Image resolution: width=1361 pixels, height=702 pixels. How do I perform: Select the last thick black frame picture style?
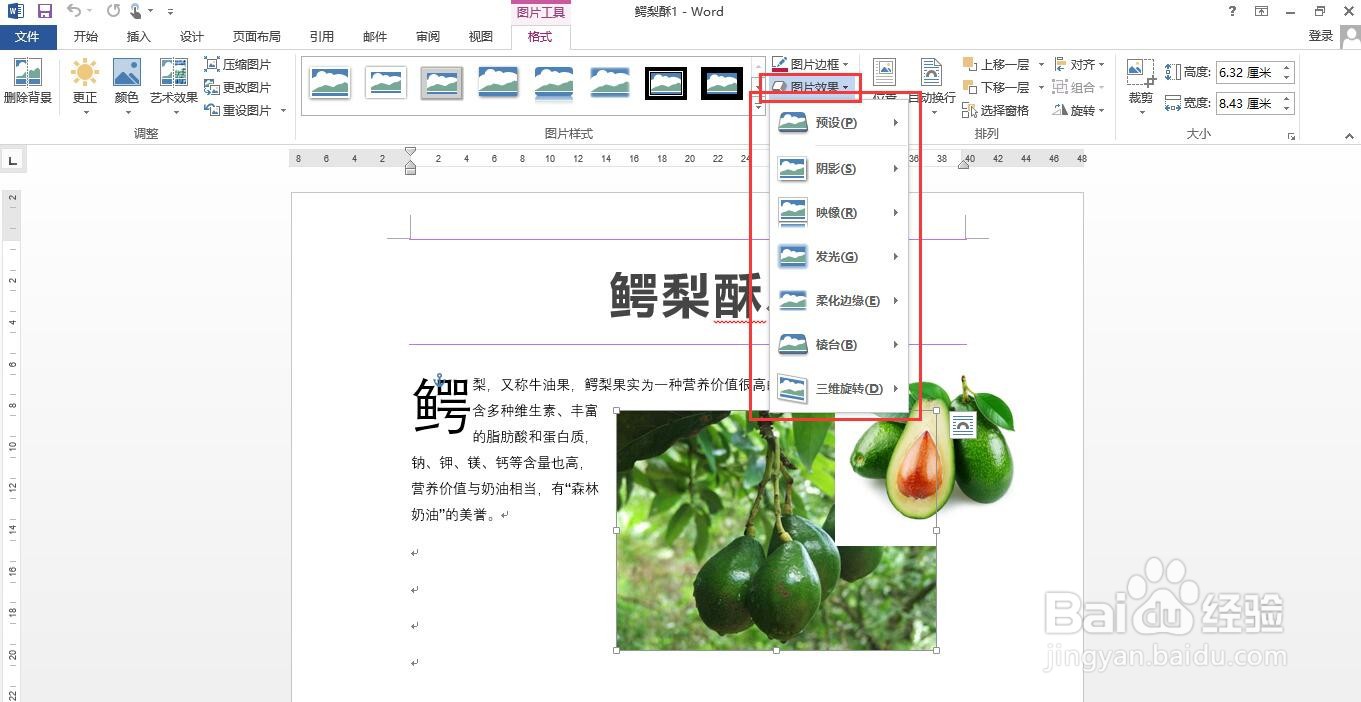(x=721, y=83)
